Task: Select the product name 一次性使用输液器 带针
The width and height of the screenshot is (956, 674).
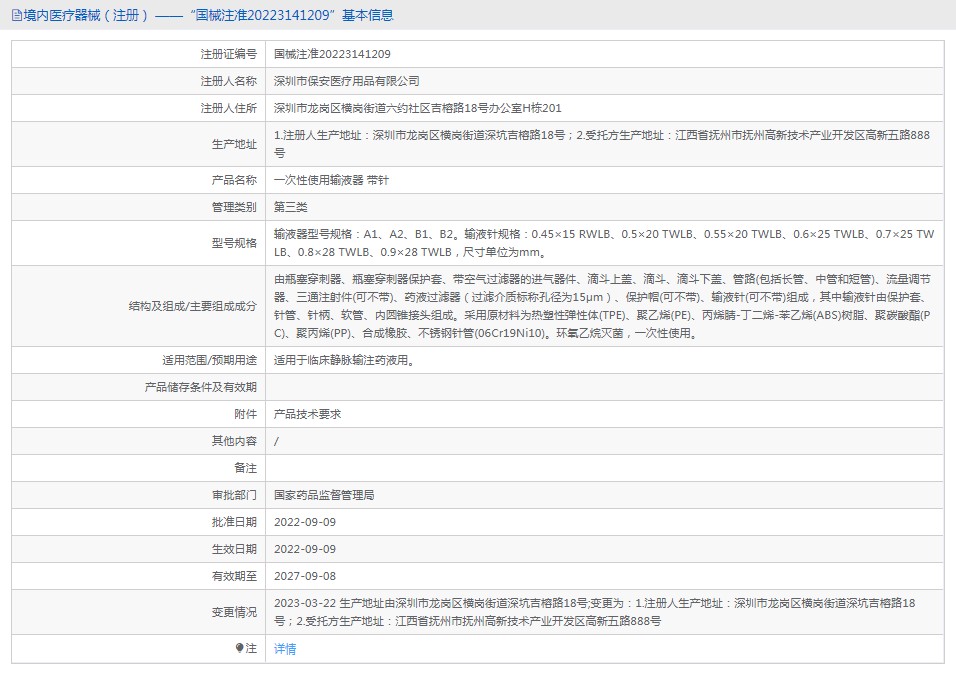Action: 331,180
